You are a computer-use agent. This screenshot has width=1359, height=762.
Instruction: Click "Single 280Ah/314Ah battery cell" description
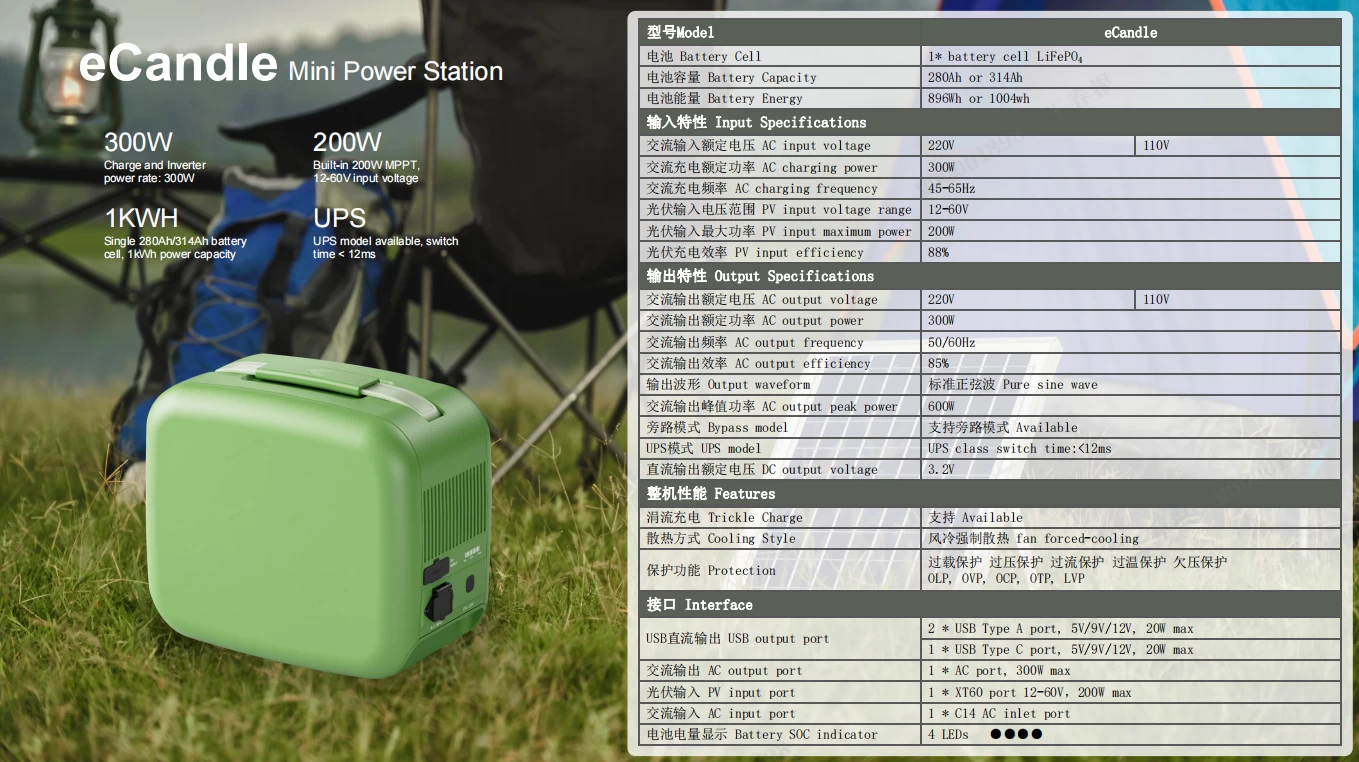point(175,248)
